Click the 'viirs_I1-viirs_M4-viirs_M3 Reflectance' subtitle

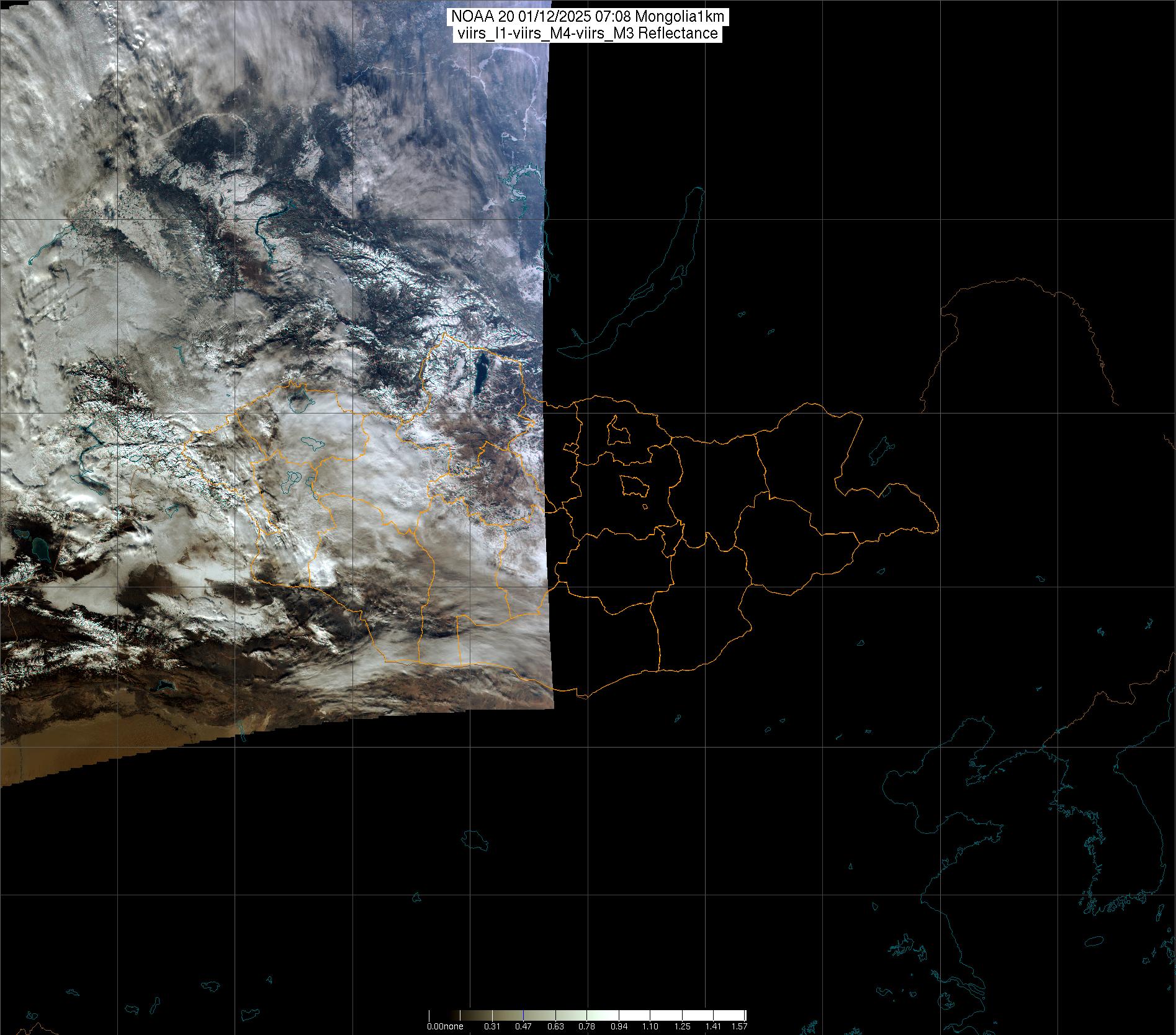[x=587, y=34]
